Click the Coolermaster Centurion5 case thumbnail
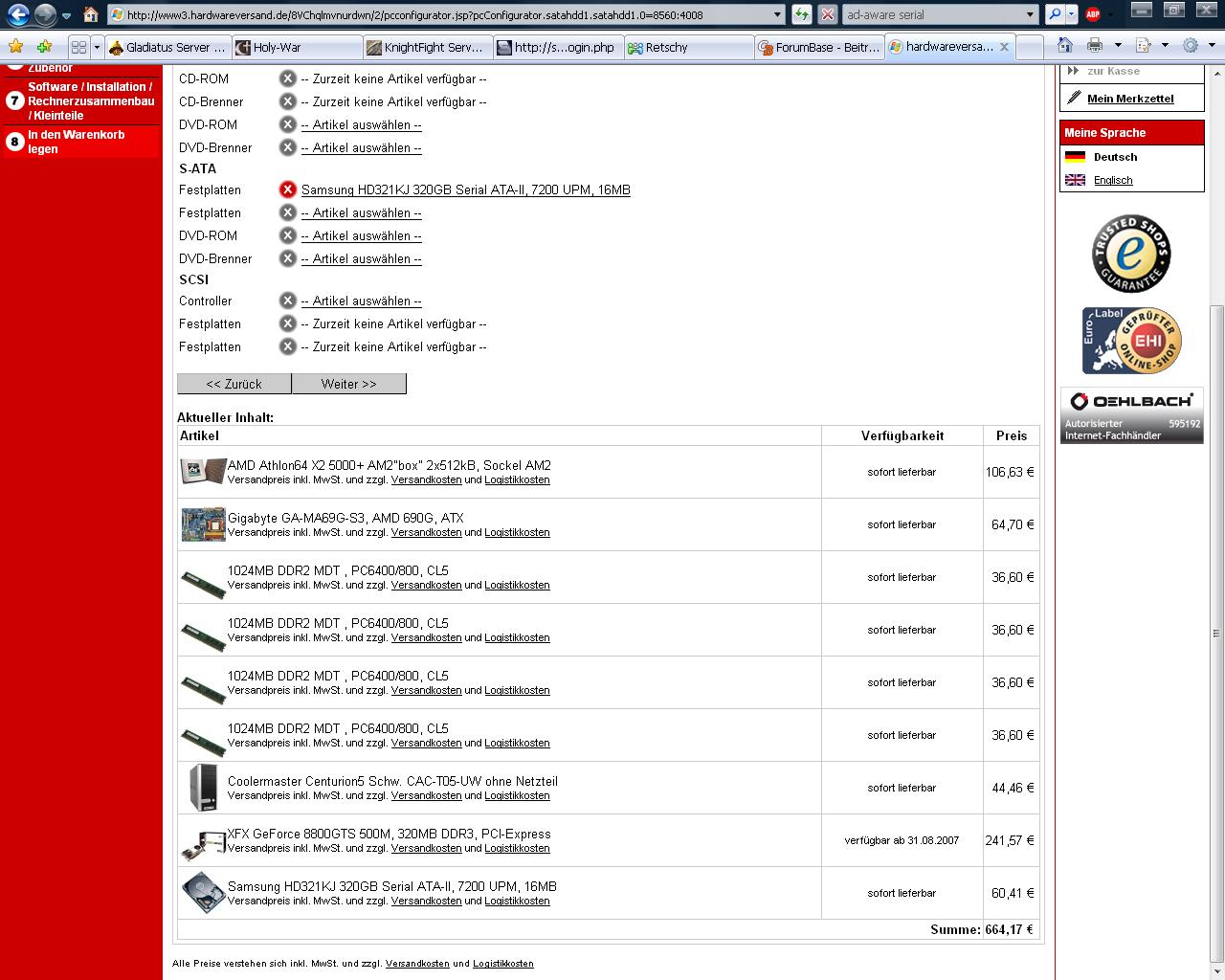1225x980 pixels. pos(203,788)
